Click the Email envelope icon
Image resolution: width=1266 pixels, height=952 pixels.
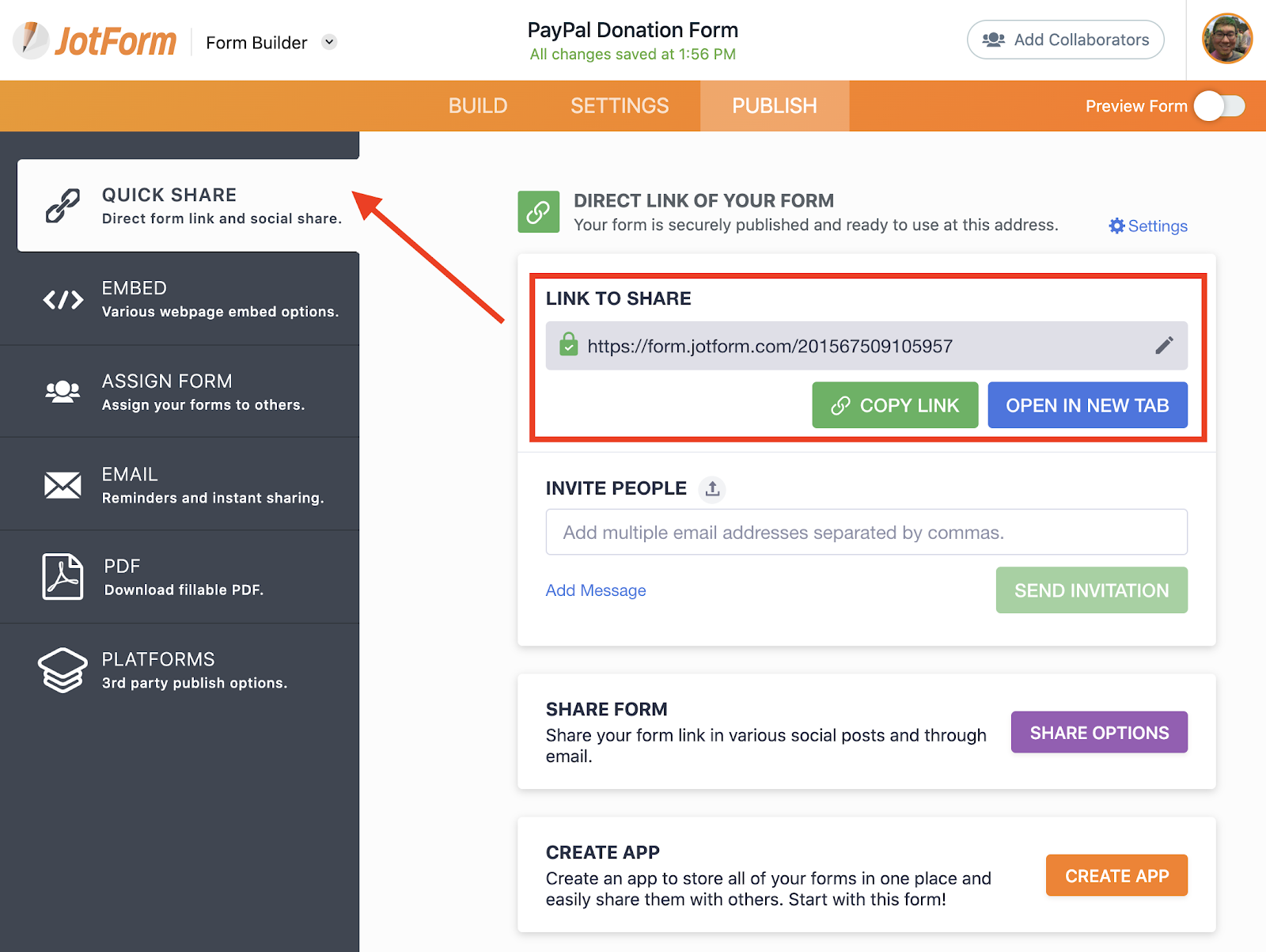[63, 485]
